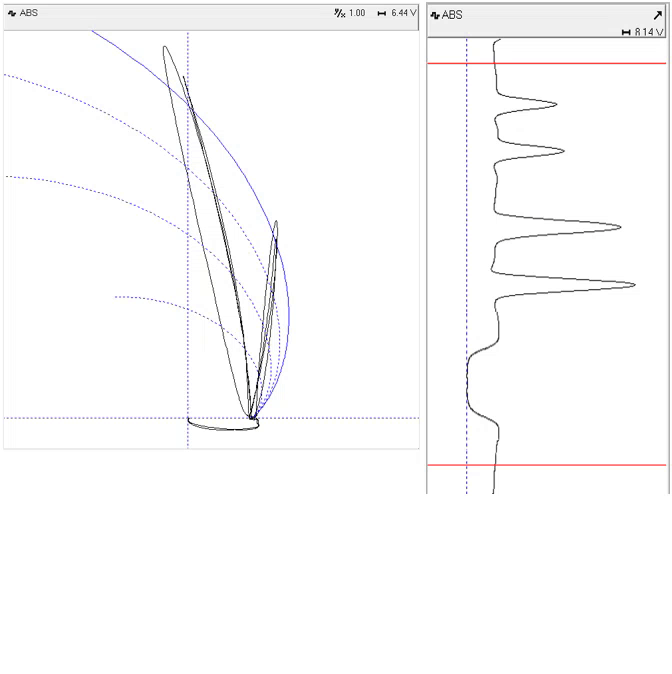Select the 1.00 ratio value

[x=357, y=13]
